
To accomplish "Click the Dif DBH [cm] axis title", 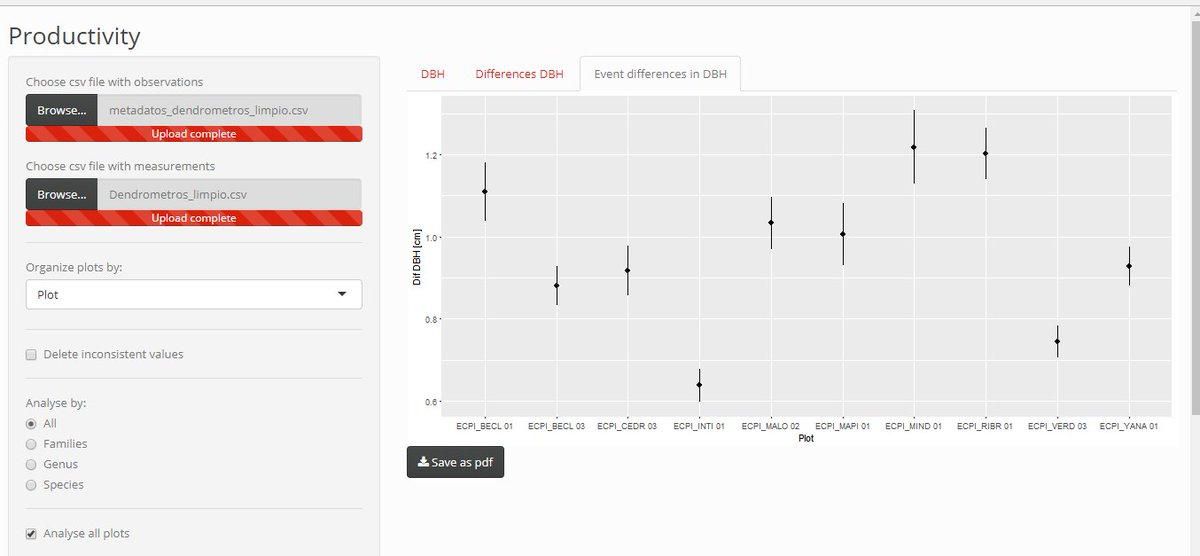I will 417,257.
